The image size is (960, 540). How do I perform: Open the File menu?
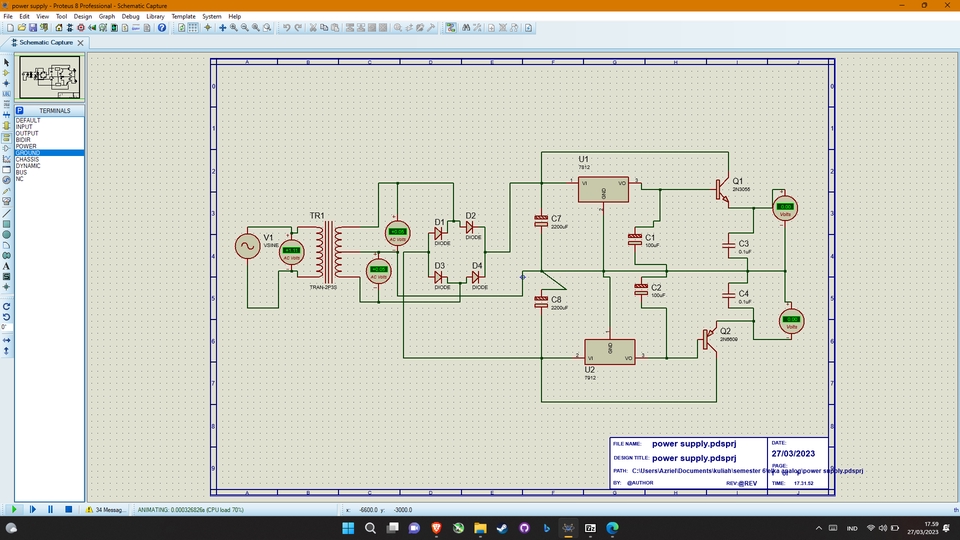pos(8,17)
